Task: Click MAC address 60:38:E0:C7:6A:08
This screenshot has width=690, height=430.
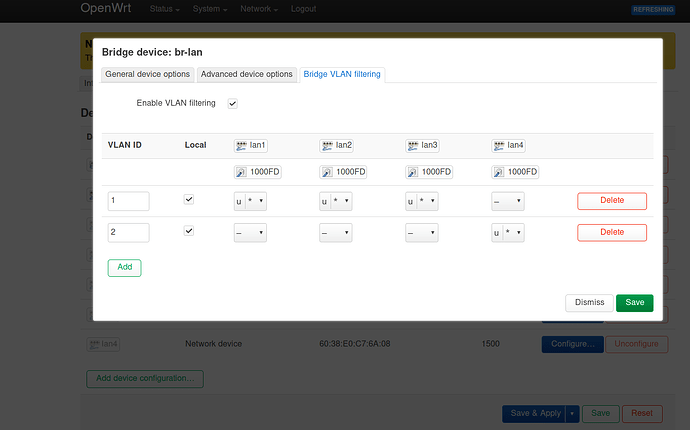Action: point(355,344)
